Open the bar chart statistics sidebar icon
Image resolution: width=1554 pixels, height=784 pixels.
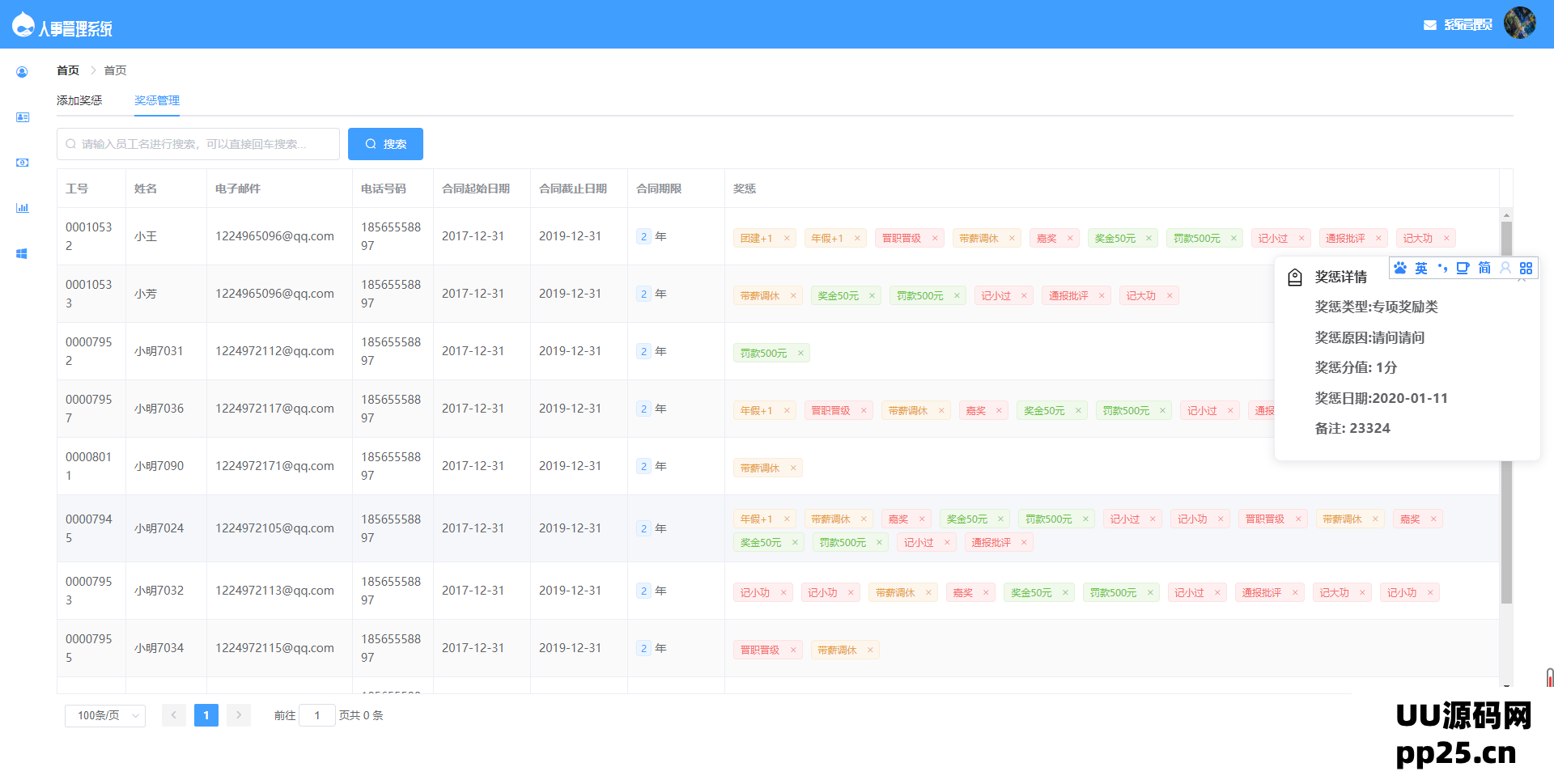[22, 208]
